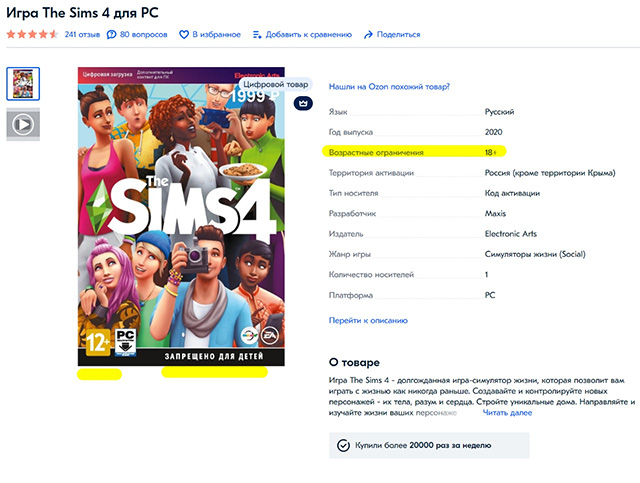640x483 pixels.
Task: Click the Территория активации label
Action: click(371, 173)
